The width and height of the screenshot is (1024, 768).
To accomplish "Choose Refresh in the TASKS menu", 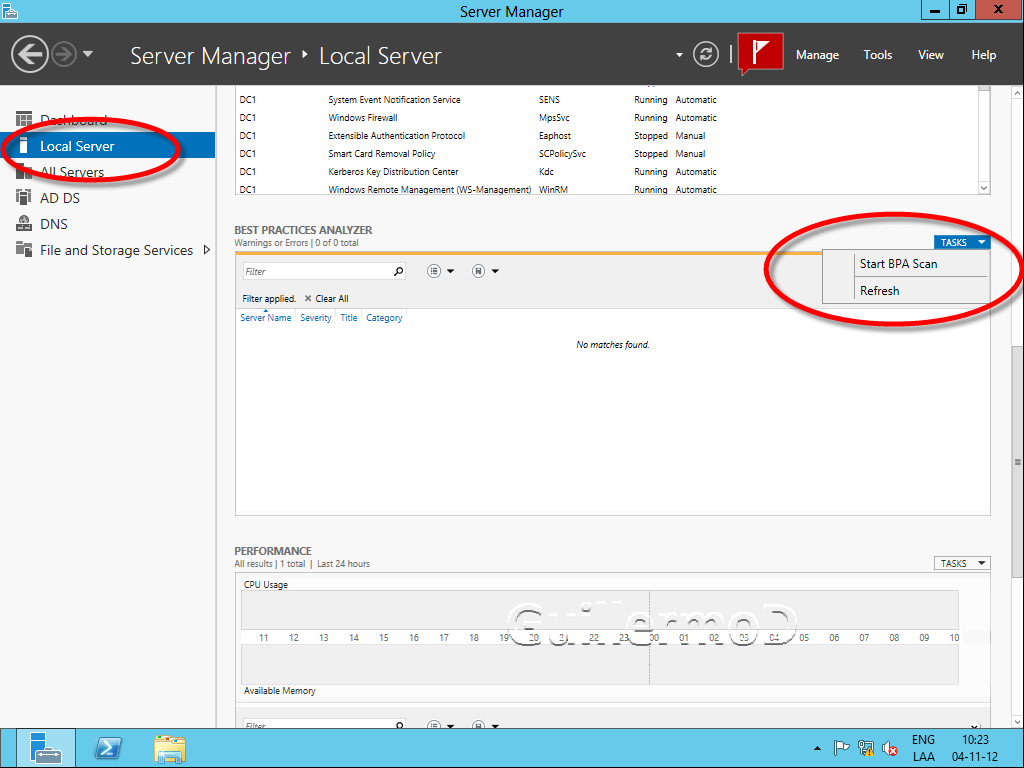I will click(x=879, y=291).
